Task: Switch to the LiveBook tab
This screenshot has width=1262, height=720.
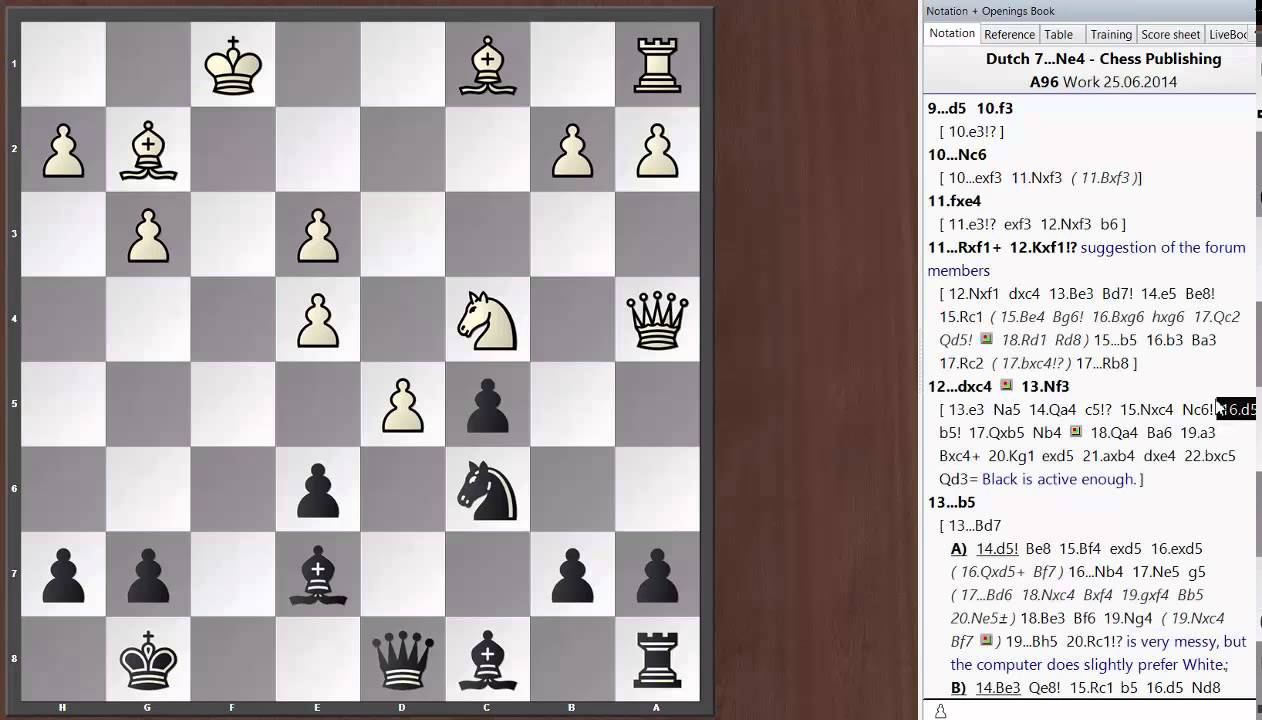Action: [x=1228, y=33]
